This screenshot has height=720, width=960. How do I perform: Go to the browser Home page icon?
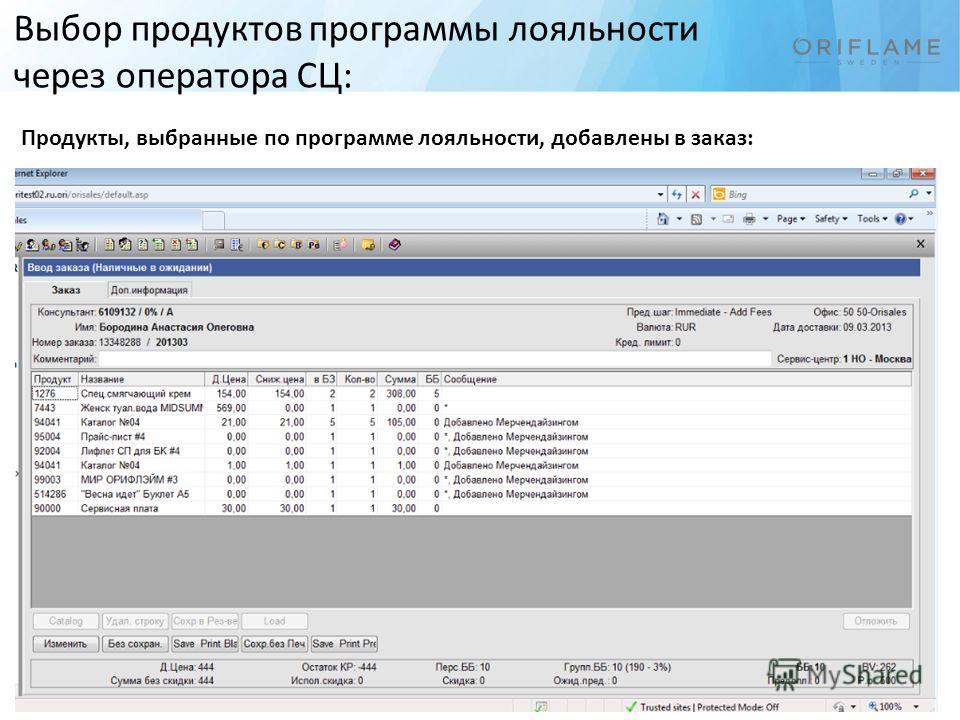click(x=663, y=219)
